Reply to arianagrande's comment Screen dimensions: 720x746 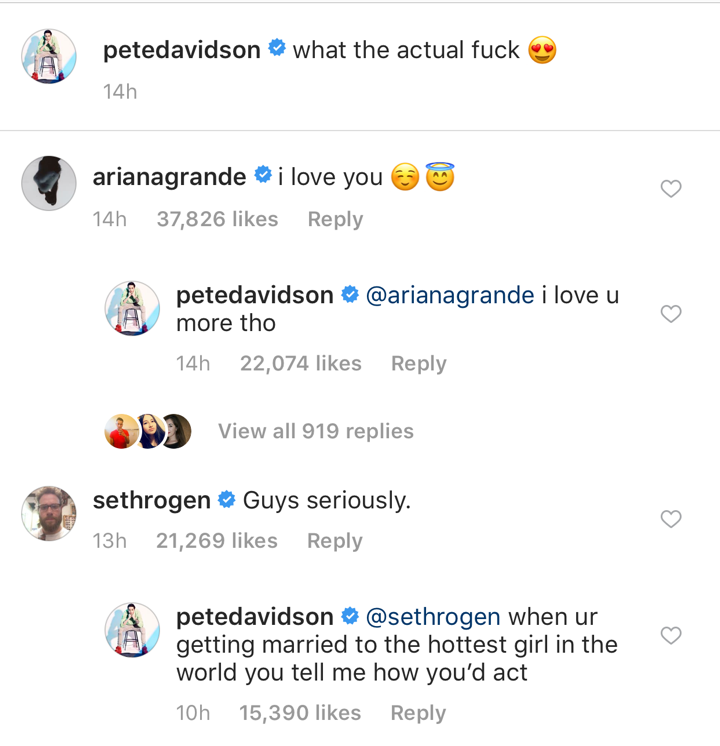(x=335, y=219)
